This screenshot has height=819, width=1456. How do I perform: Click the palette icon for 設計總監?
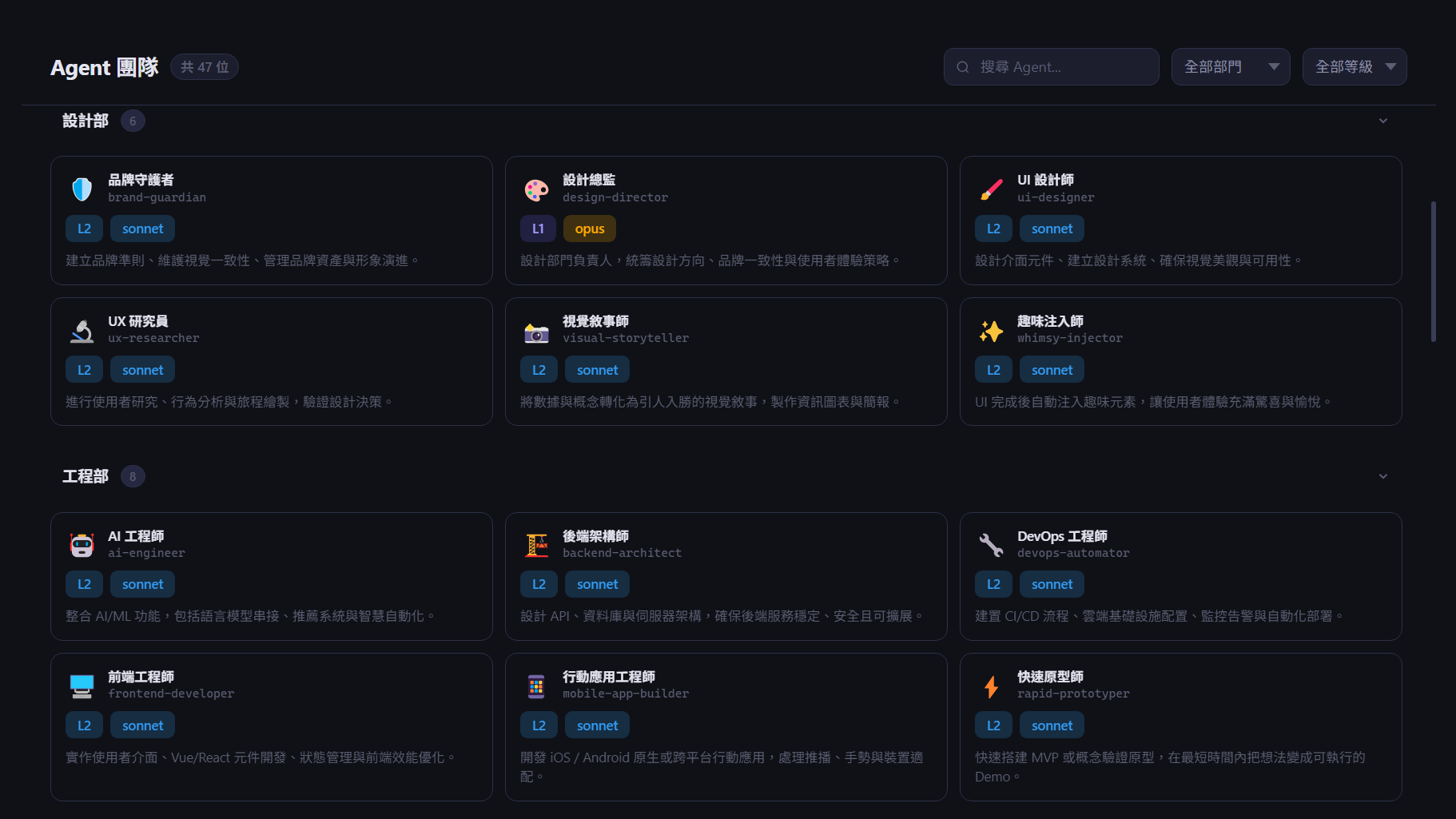tap(536, 189)
